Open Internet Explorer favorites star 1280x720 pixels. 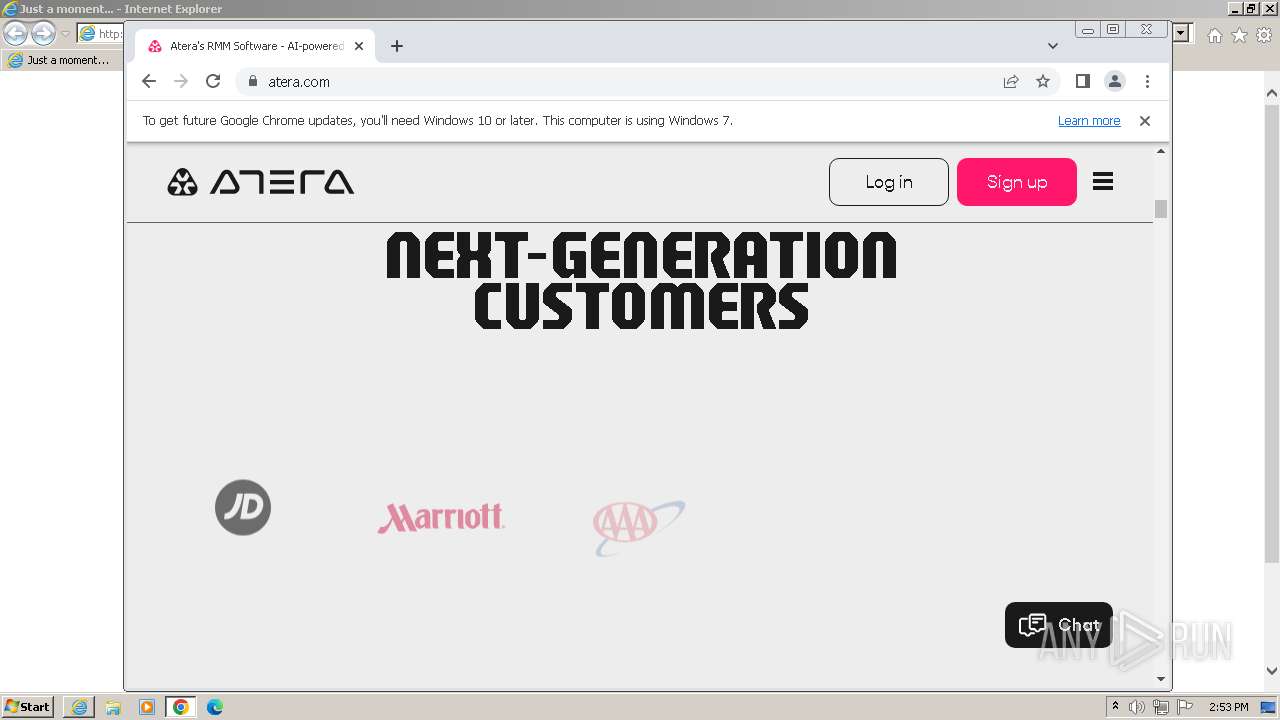coord(1239,35)
